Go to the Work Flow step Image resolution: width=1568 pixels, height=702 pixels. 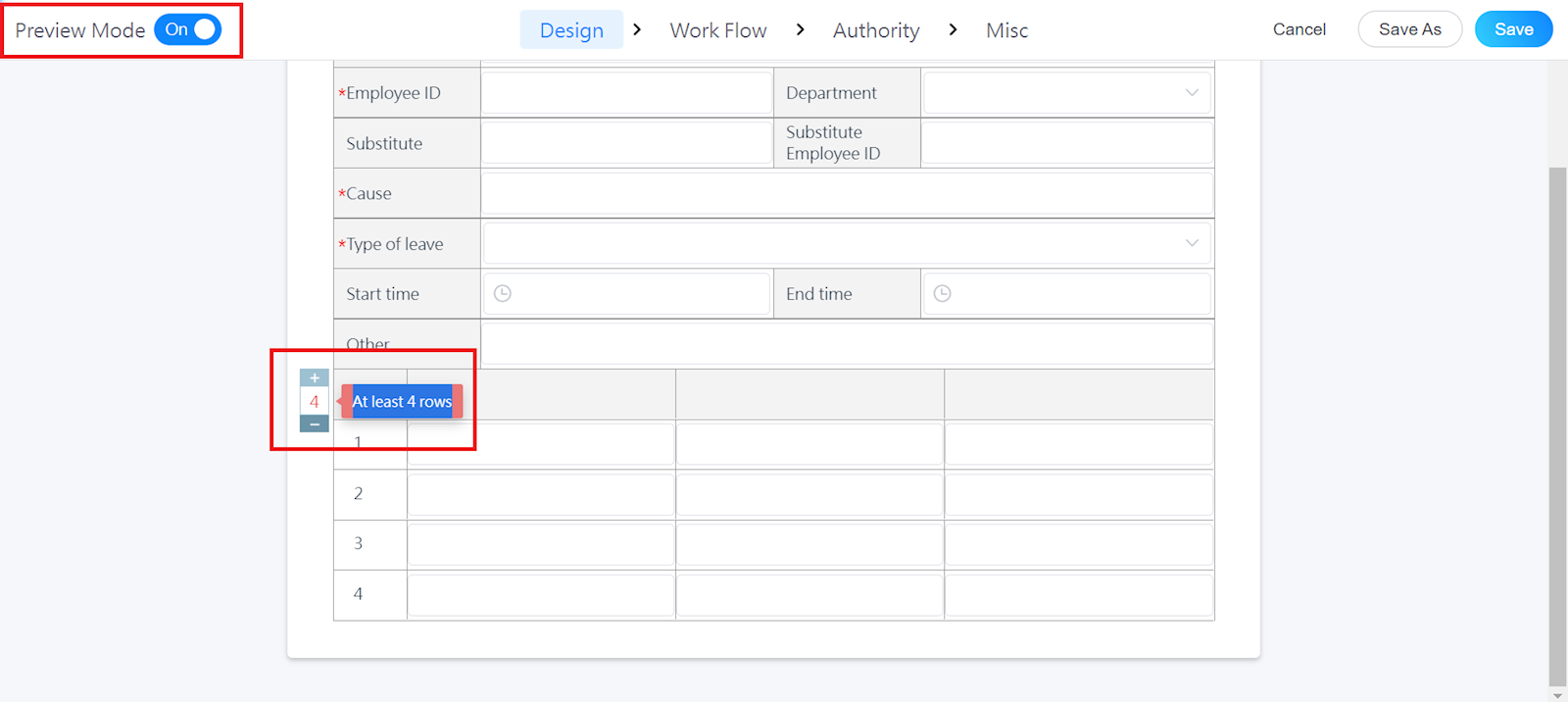pyautogui.click(x=718, y=30)
